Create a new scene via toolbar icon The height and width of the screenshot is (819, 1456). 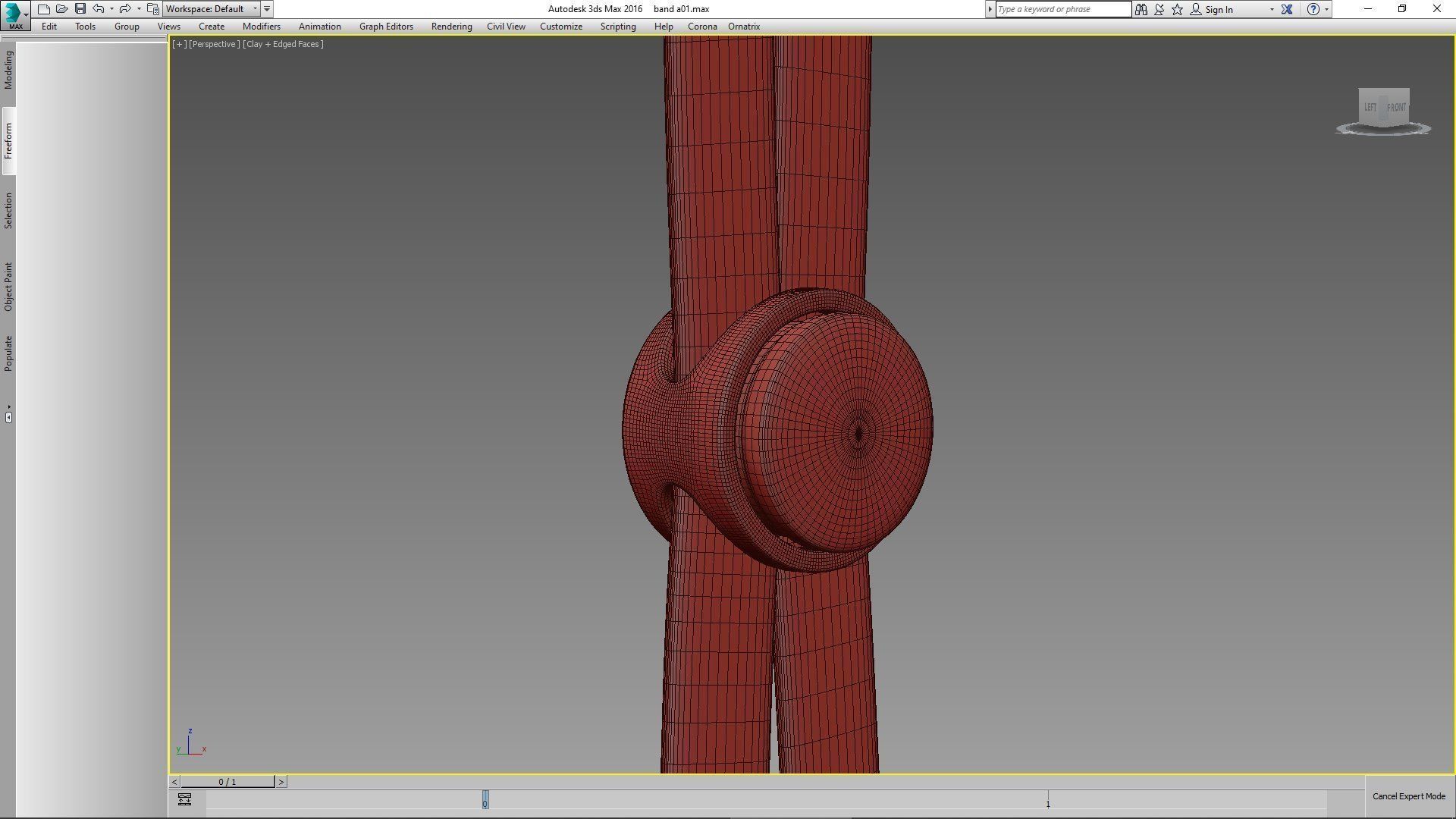[x=44, y=9]
